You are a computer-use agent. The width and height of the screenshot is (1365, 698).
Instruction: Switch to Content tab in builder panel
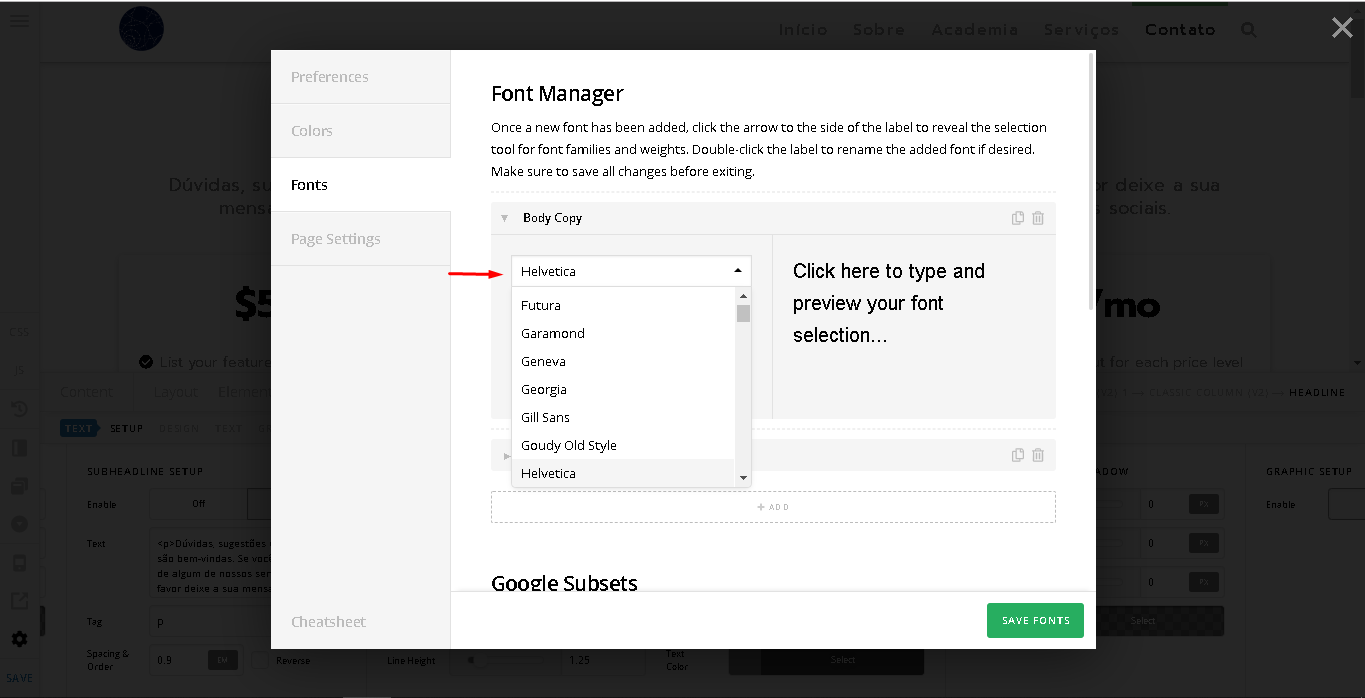click(x=86, y=392)
